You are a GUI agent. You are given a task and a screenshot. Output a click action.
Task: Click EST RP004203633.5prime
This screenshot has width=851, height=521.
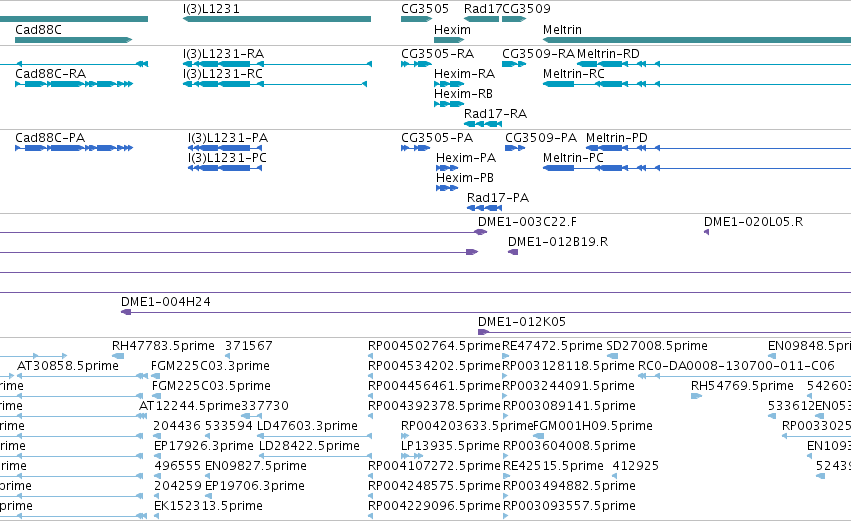pos(467,426)
